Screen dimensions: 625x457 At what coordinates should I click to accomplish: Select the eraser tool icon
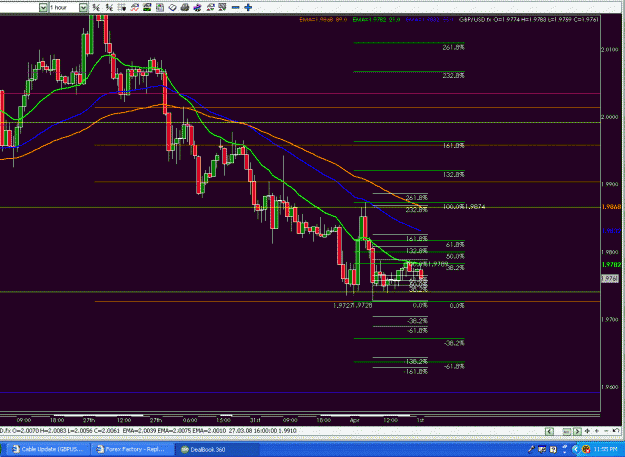pyautogui.click(x=173, y=8)
